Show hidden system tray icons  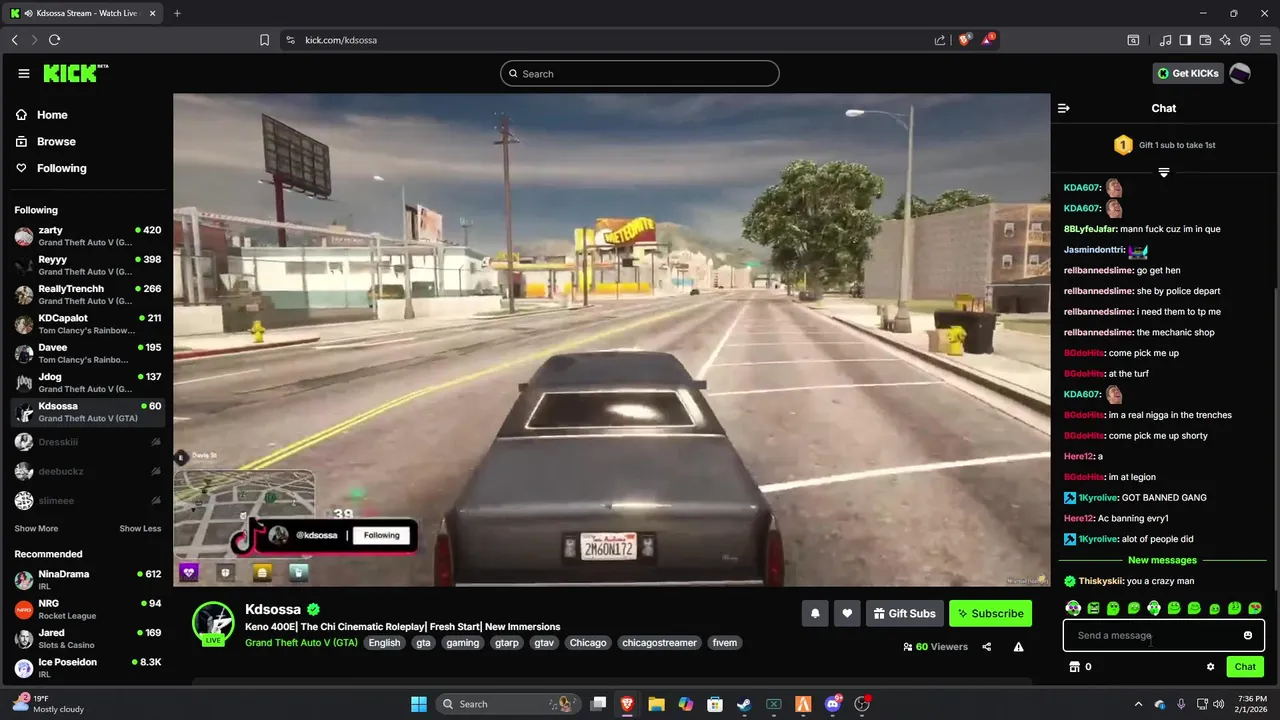[x=1138, y=704]
